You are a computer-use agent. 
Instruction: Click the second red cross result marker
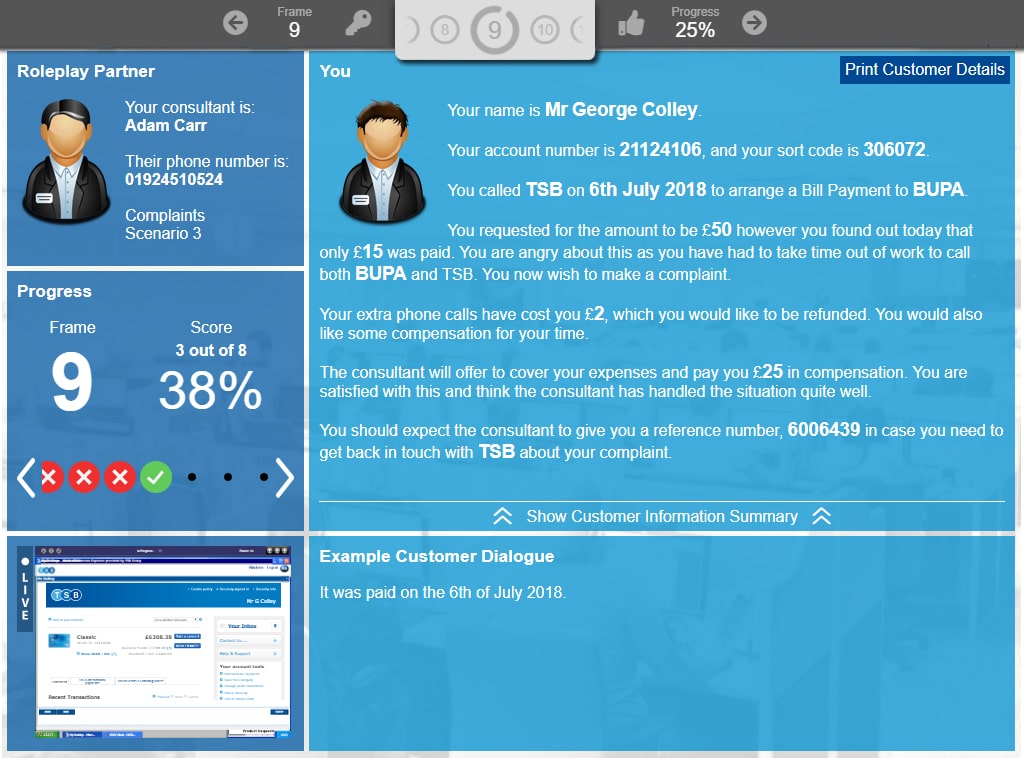(x=84, y=477)
